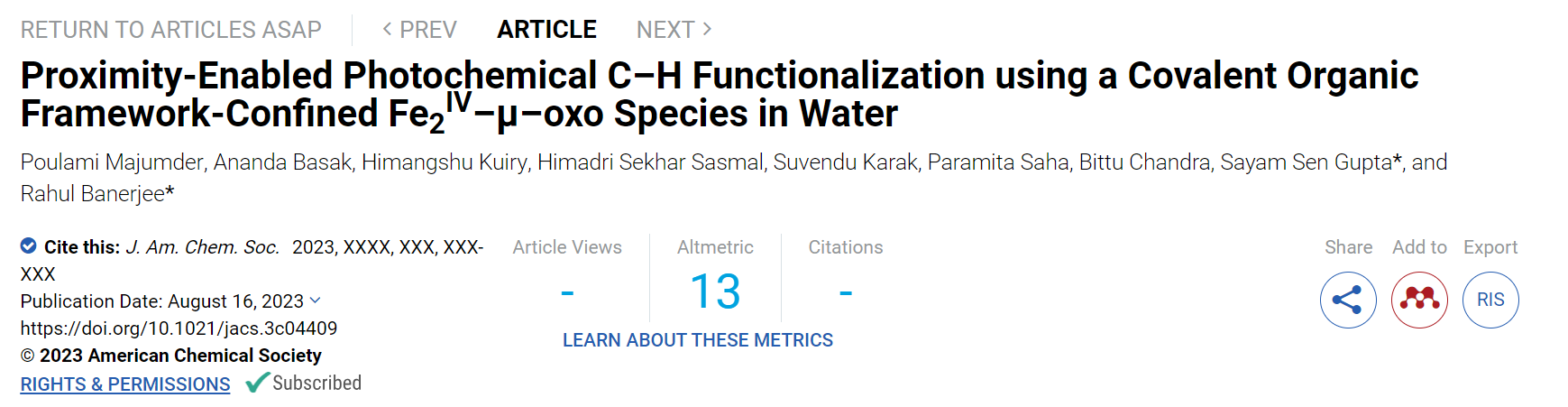Click author Rahul Banerjee
The width and height of the screenshot is (1568, 407).
pos(93,194)
